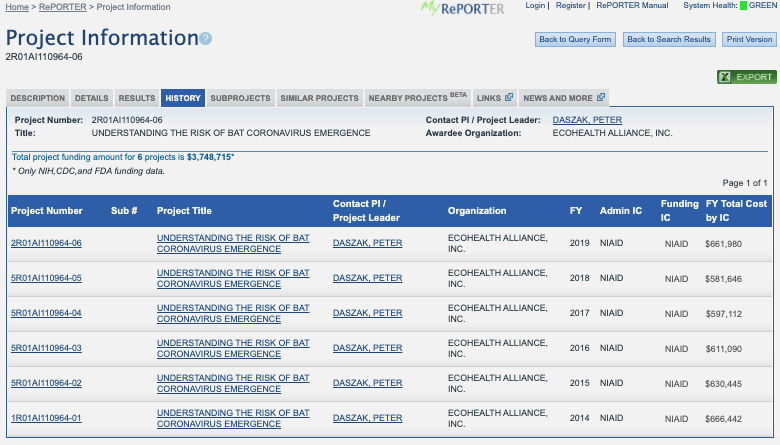Click the $581,646 cost cell
Screen dimensions: 780x445
723,279
